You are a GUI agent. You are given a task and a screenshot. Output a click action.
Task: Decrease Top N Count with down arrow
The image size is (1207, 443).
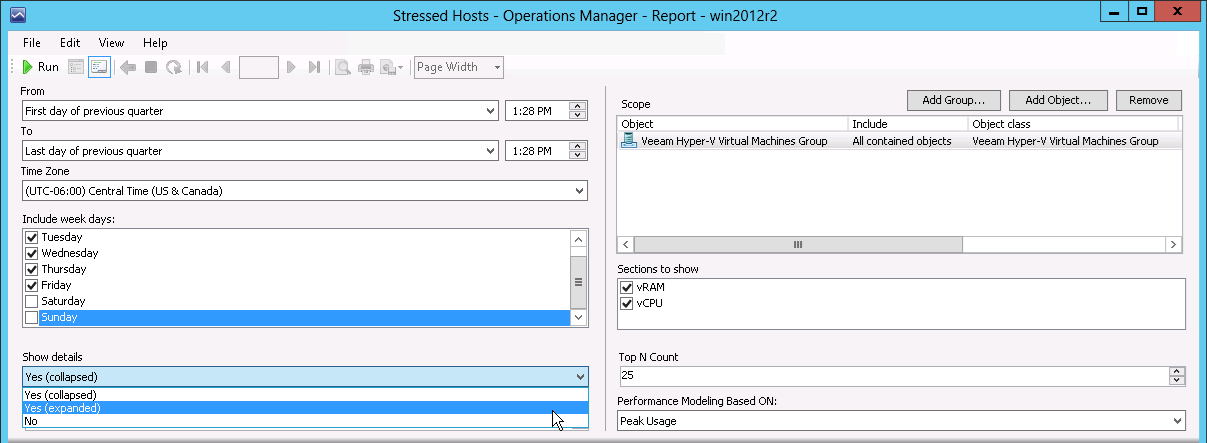pos(1177,381)
